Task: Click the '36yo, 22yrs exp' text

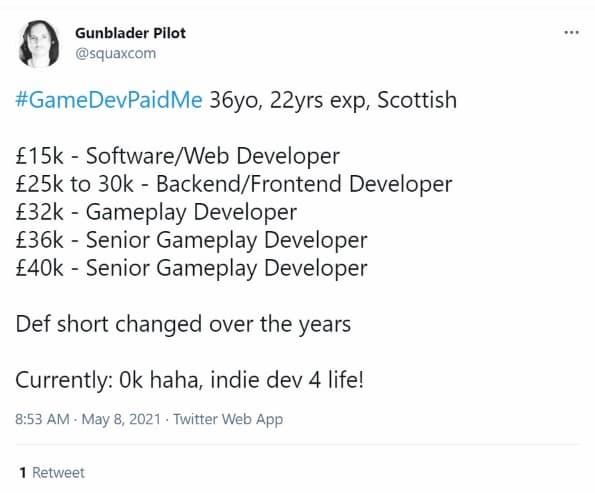Action: coord(290,100)
